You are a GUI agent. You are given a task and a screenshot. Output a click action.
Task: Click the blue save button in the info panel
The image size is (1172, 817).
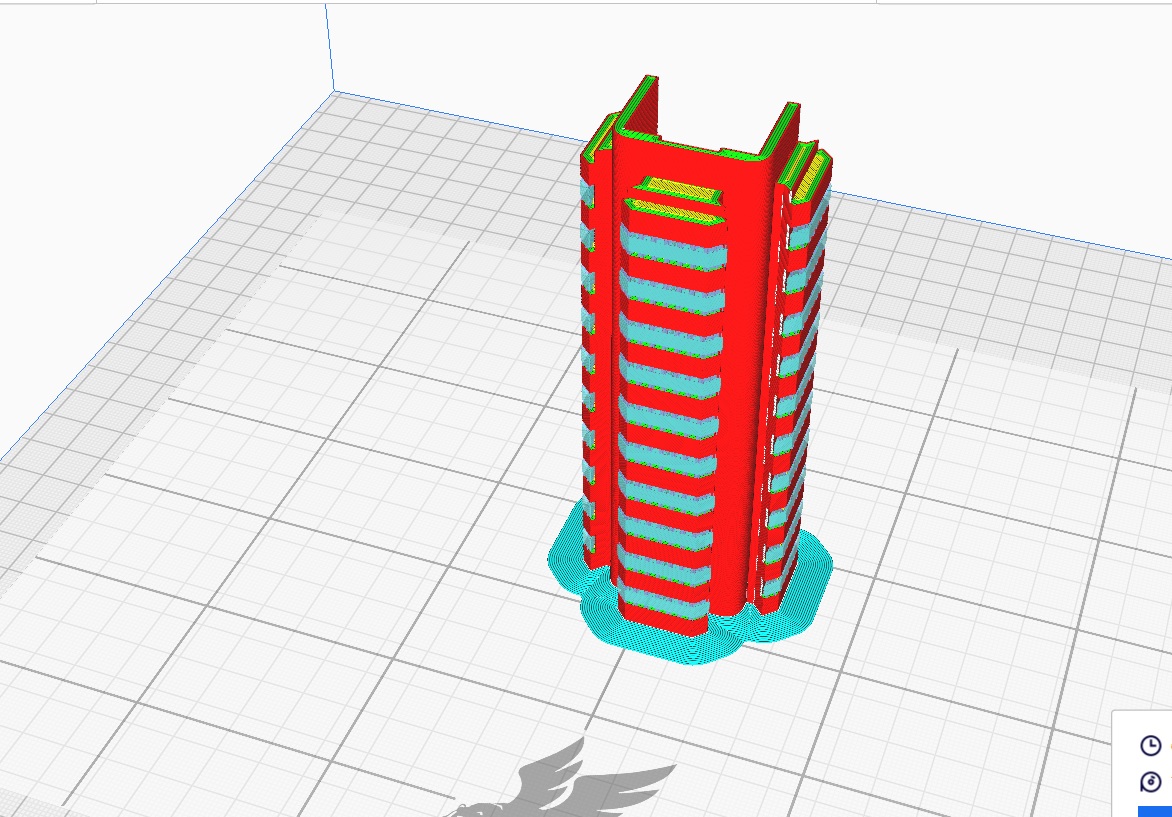pos(1155,811)
